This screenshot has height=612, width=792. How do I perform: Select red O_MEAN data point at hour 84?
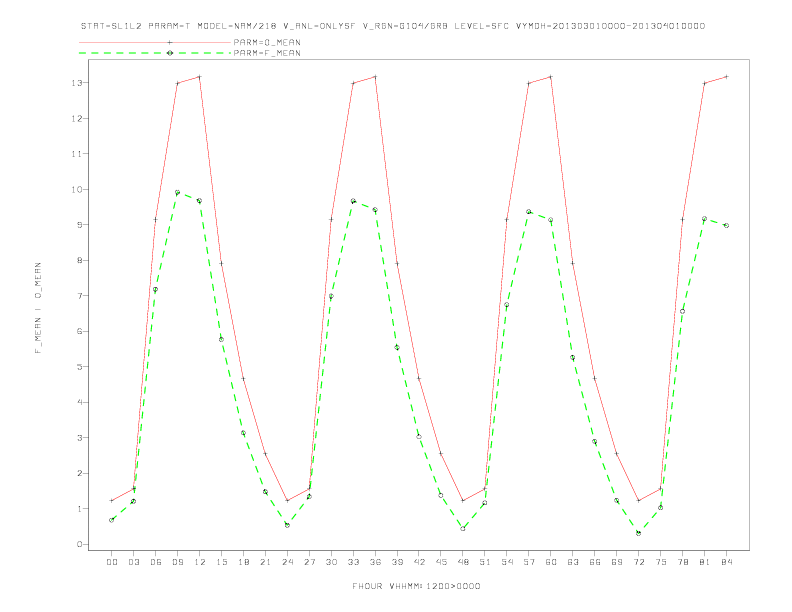[726, 77]
